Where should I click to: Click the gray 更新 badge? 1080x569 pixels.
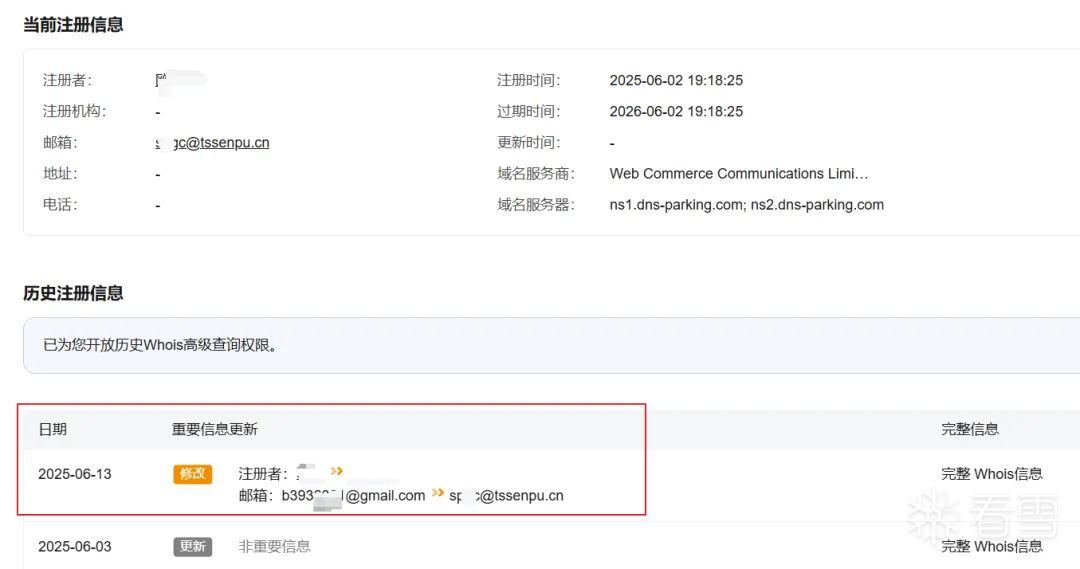pos(192,546)
